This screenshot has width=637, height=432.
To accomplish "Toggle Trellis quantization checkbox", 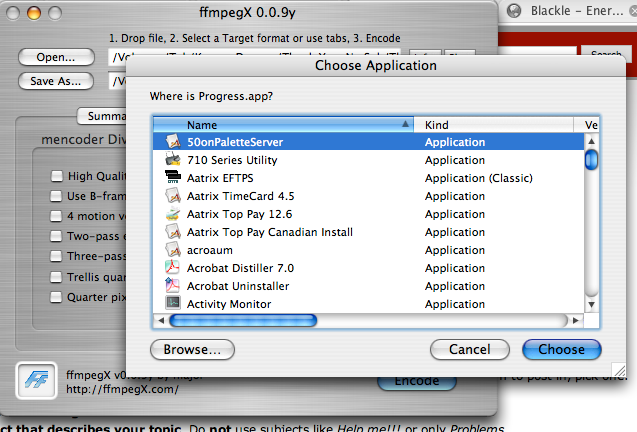I will [x=56, y=277].
